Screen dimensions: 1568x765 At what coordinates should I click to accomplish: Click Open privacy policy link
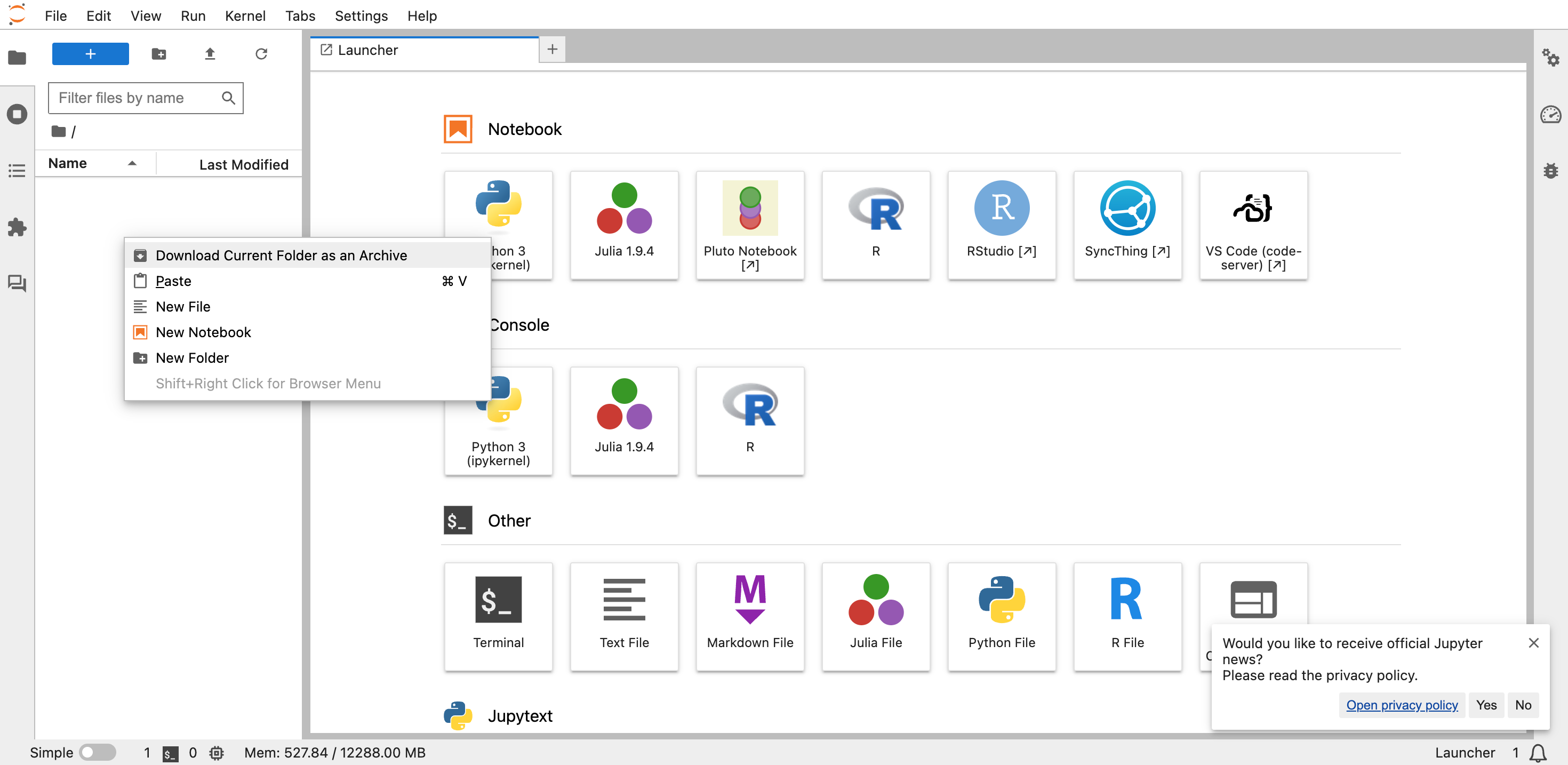(x=1401, y=705)
